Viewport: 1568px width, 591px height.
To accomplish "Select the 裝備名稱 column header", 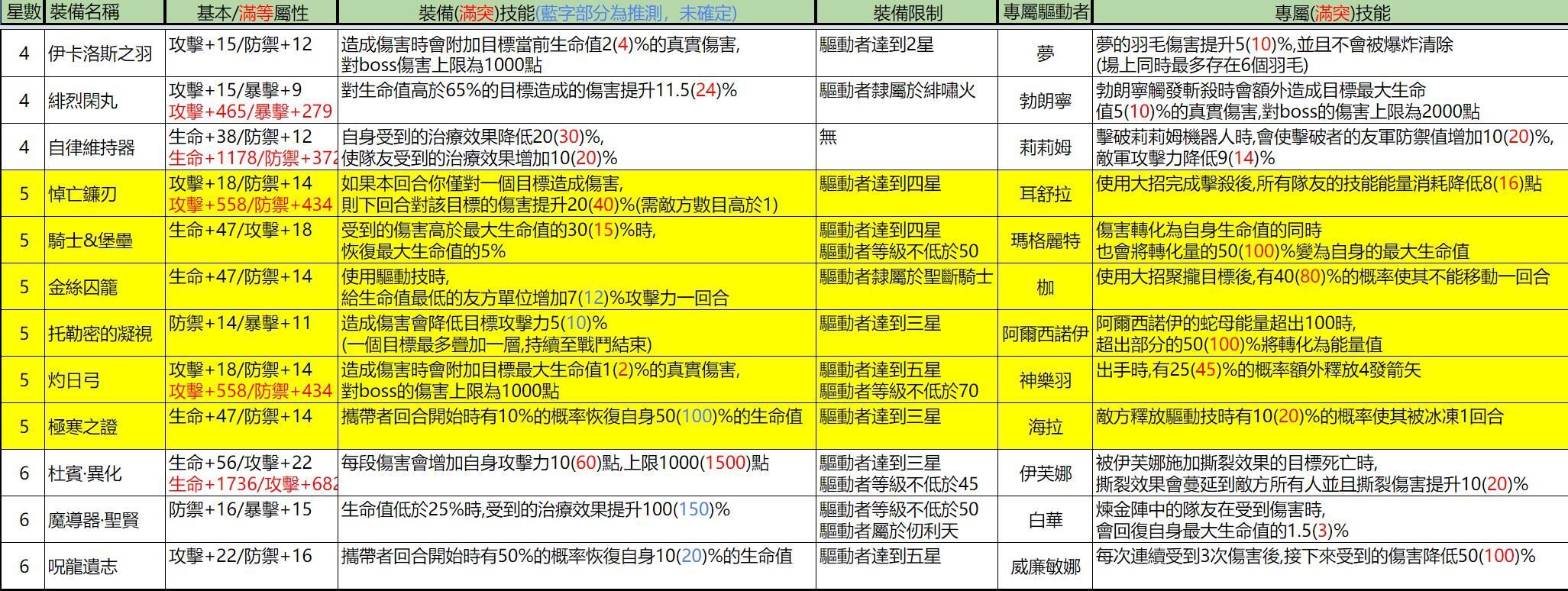I will (105, 12).
